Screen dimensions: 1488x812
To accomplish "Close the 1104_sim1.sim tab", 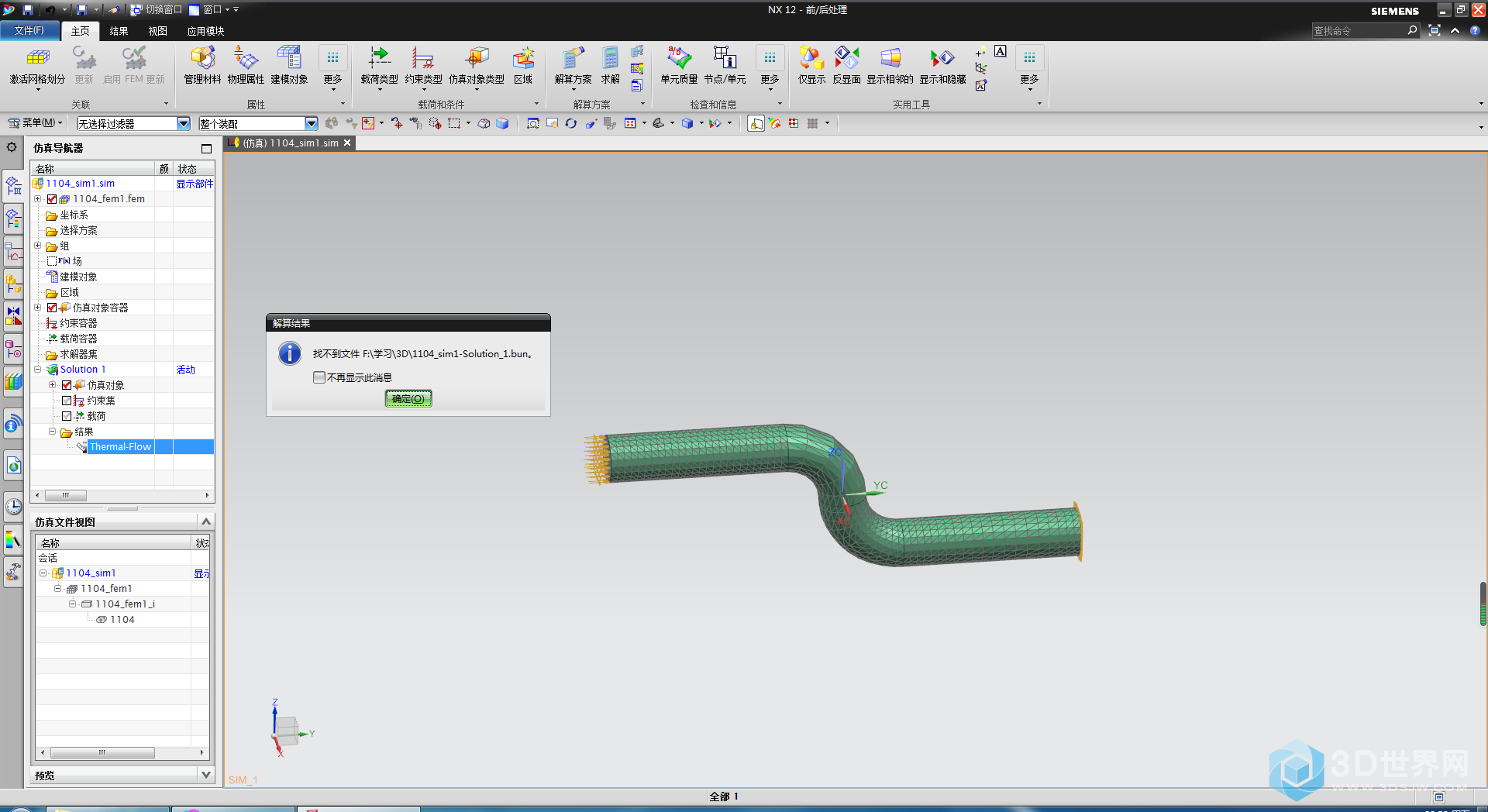I will [x=347, y=143].
